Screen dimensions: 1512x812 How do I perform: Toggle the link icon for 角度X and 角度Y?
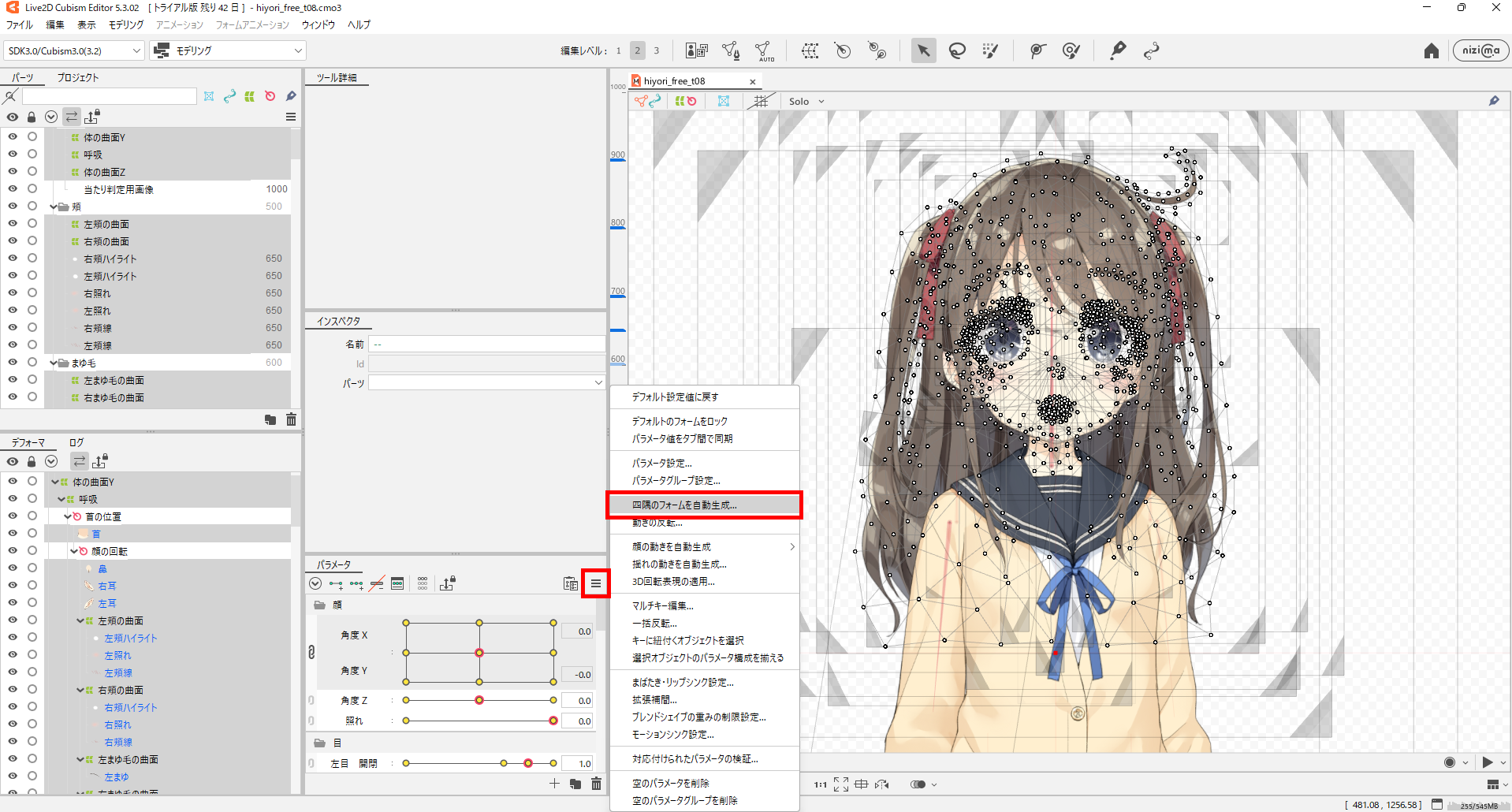click(311, 652)
